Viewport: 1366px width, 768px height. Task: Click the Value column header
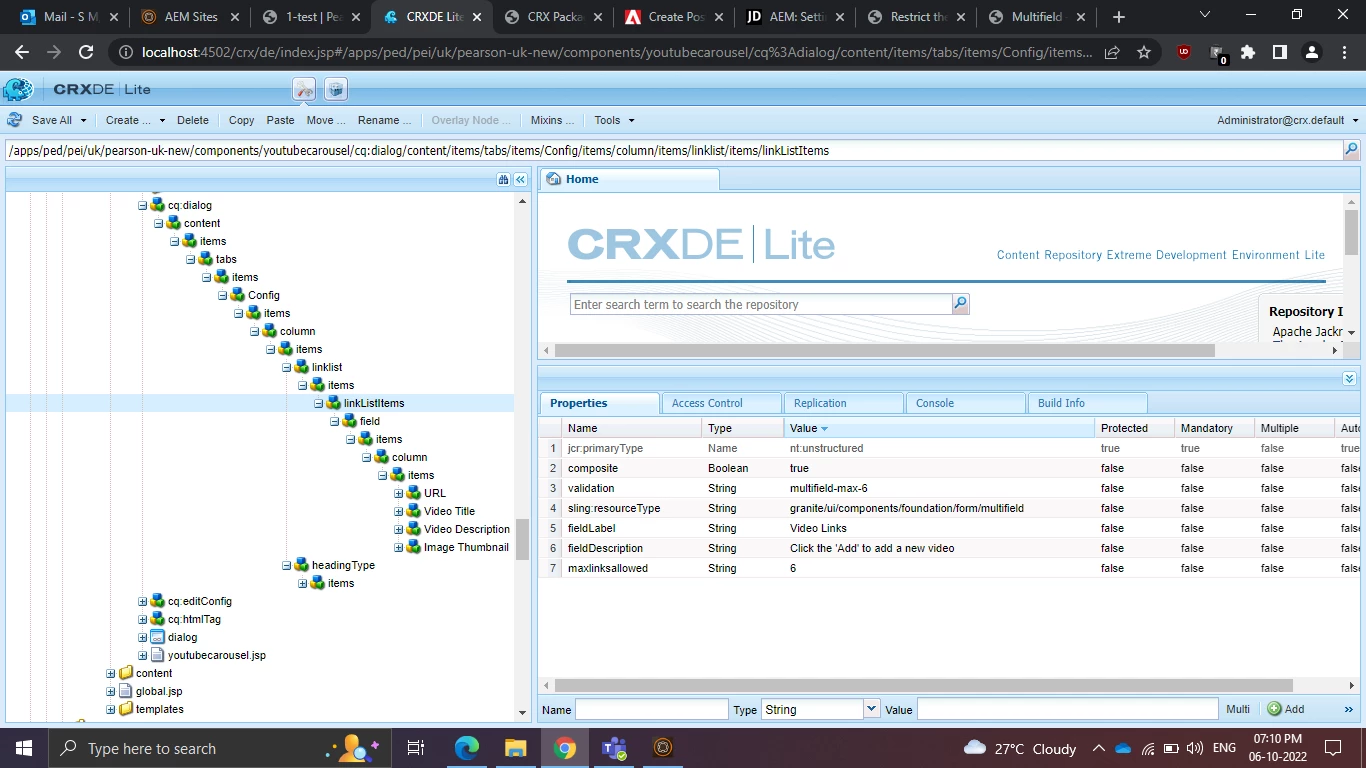pos(939,428)
